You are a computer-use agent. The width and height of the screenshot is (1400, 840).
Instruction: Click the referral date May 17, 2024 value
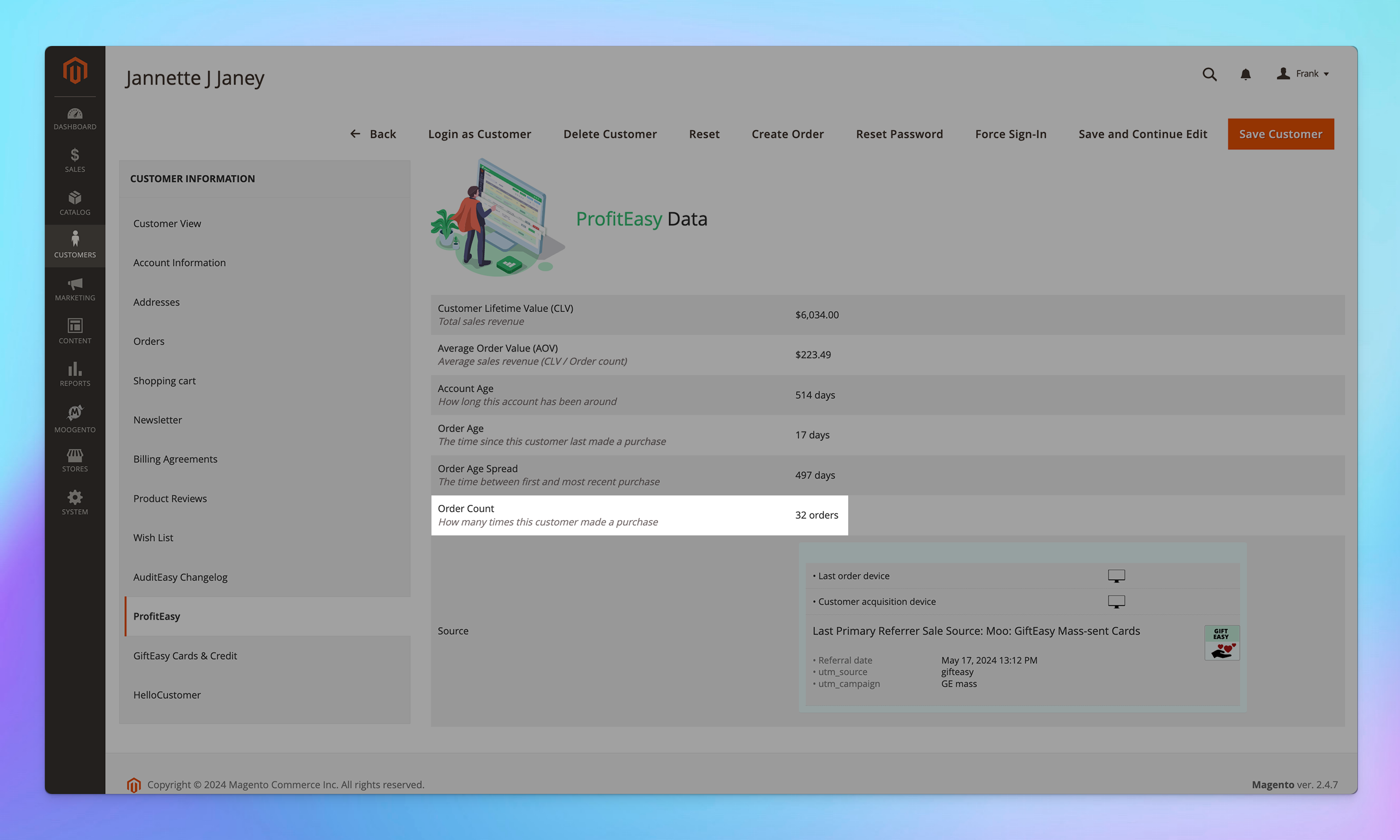click(989, 661)
